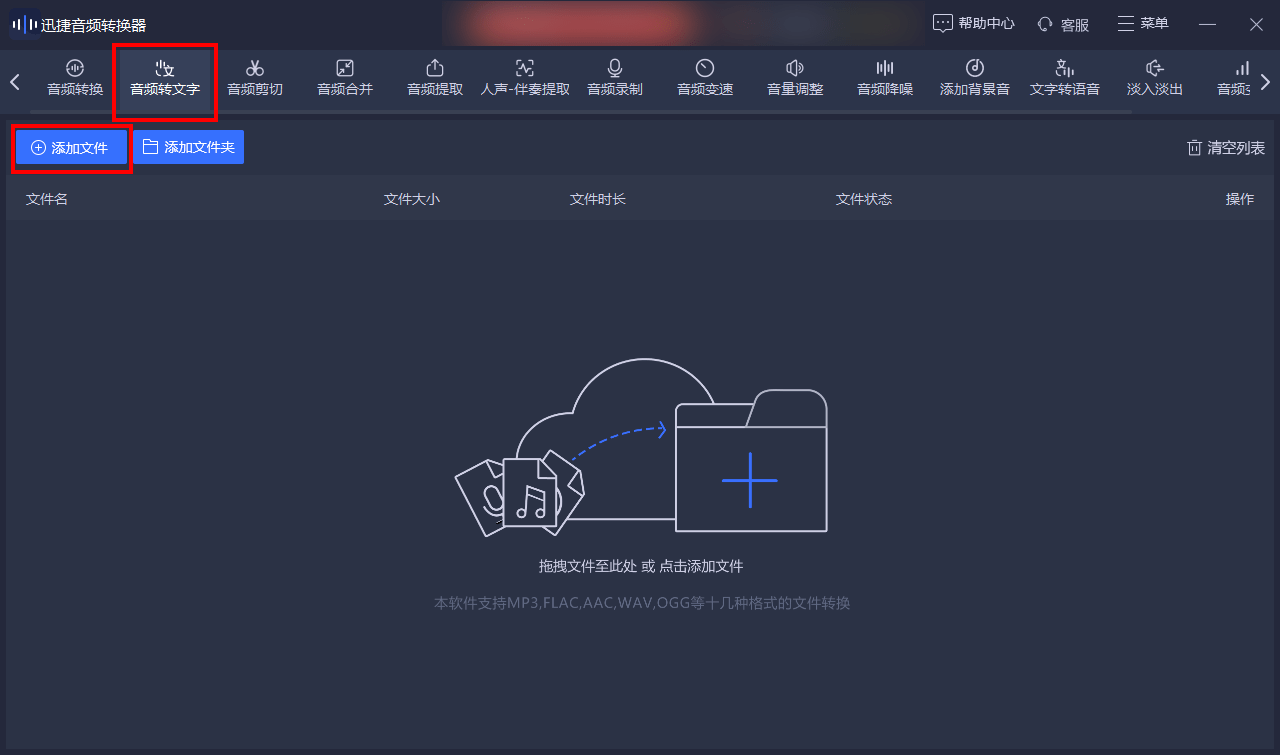Image resolution: width=1280 pixels, height=755 pixels.
Task: Click the supported formats MP3,FLAC,AAC hint text
Action: 641,603
